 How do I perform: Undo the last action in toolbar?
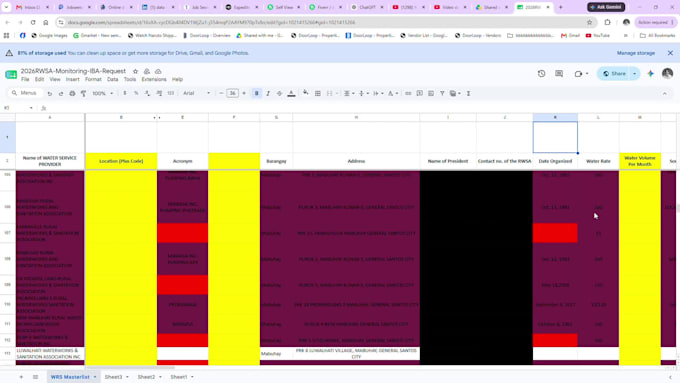[50, 93]
